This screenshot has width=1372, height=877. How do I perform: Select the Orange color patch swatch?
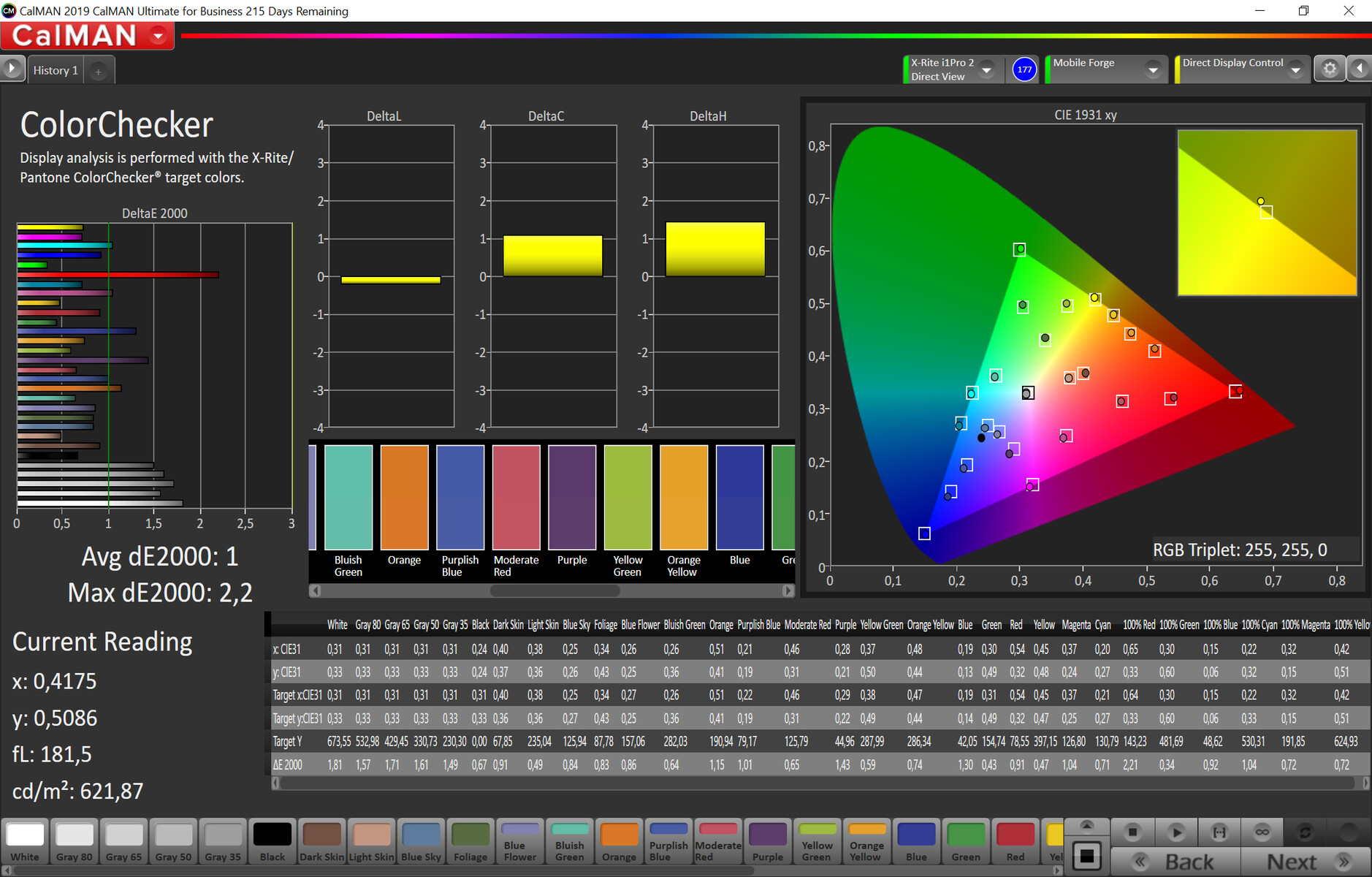[619, 842]
